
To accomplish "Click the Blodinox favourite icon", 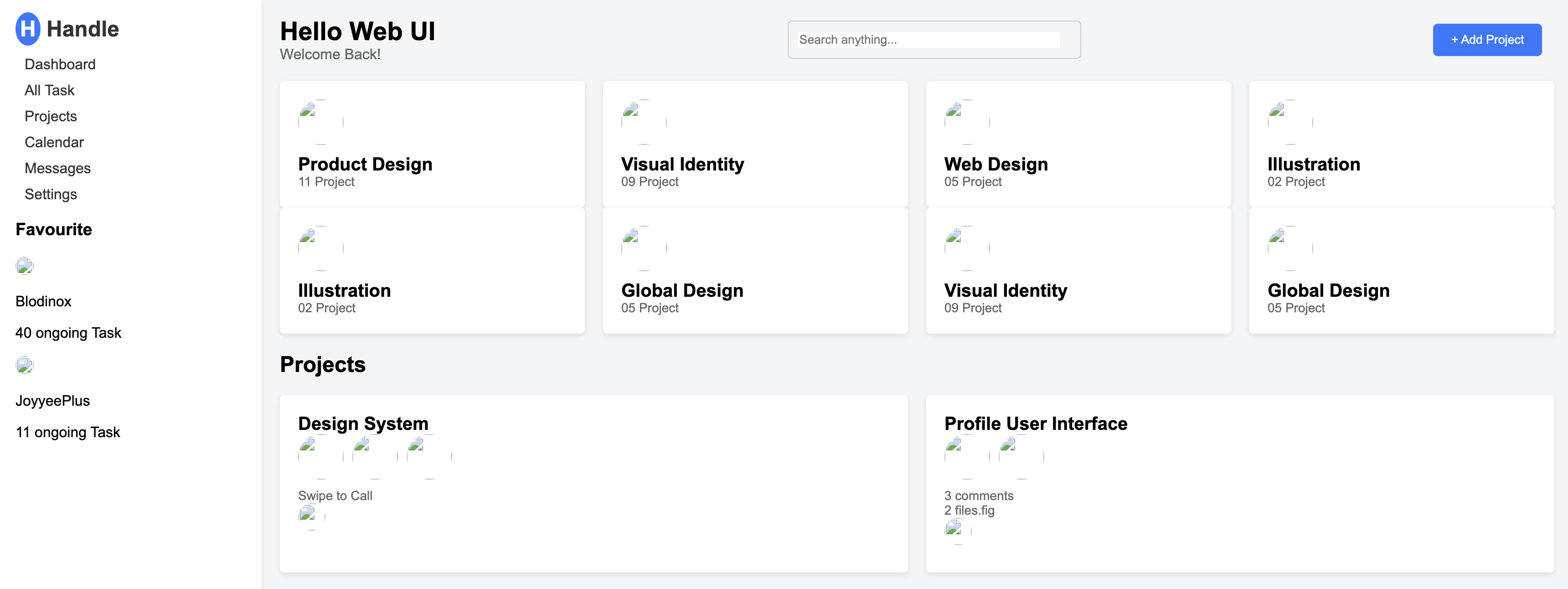I will point(24,266).
